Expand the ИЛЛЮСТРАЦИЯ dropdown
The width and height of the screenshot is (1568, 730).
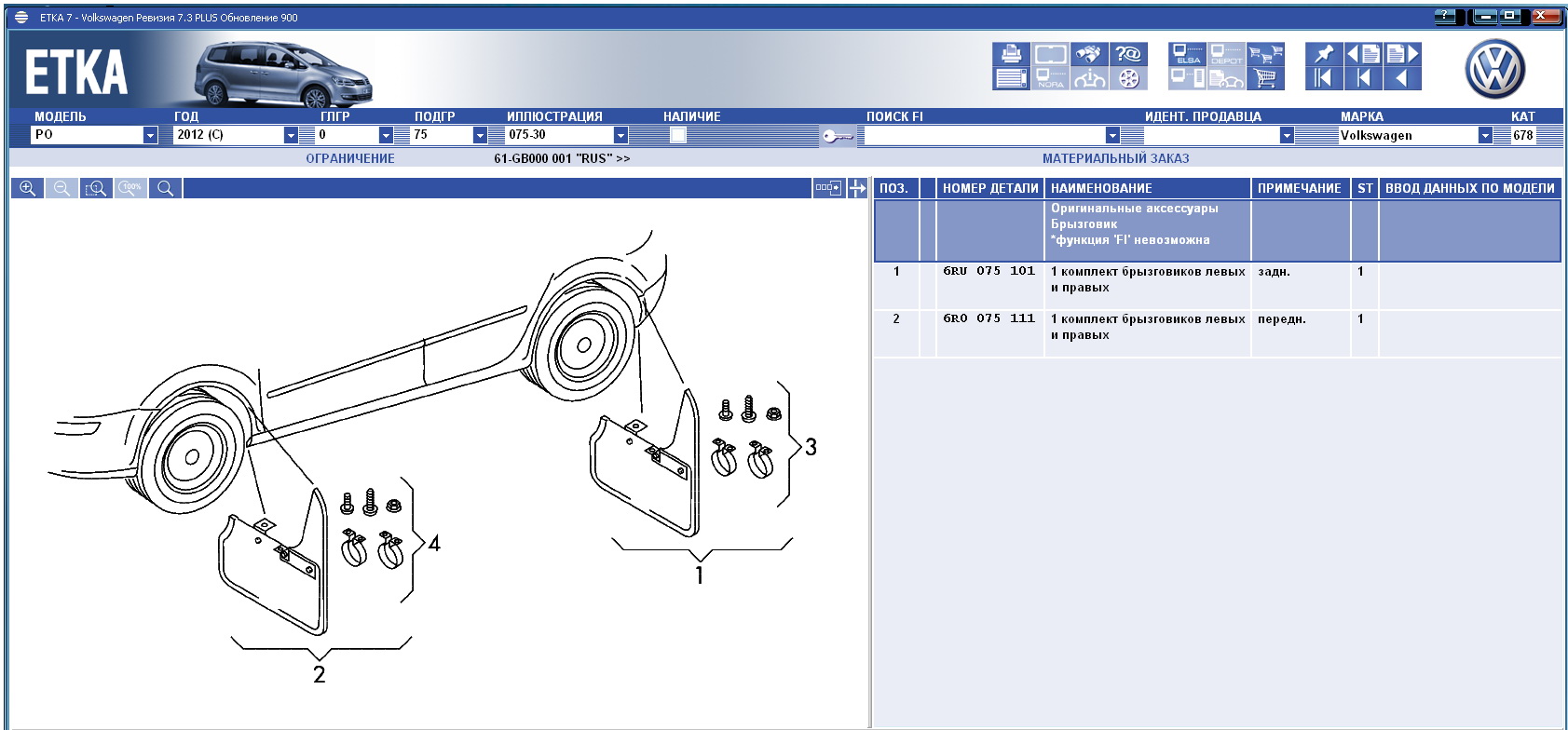[x=620, y=135]
